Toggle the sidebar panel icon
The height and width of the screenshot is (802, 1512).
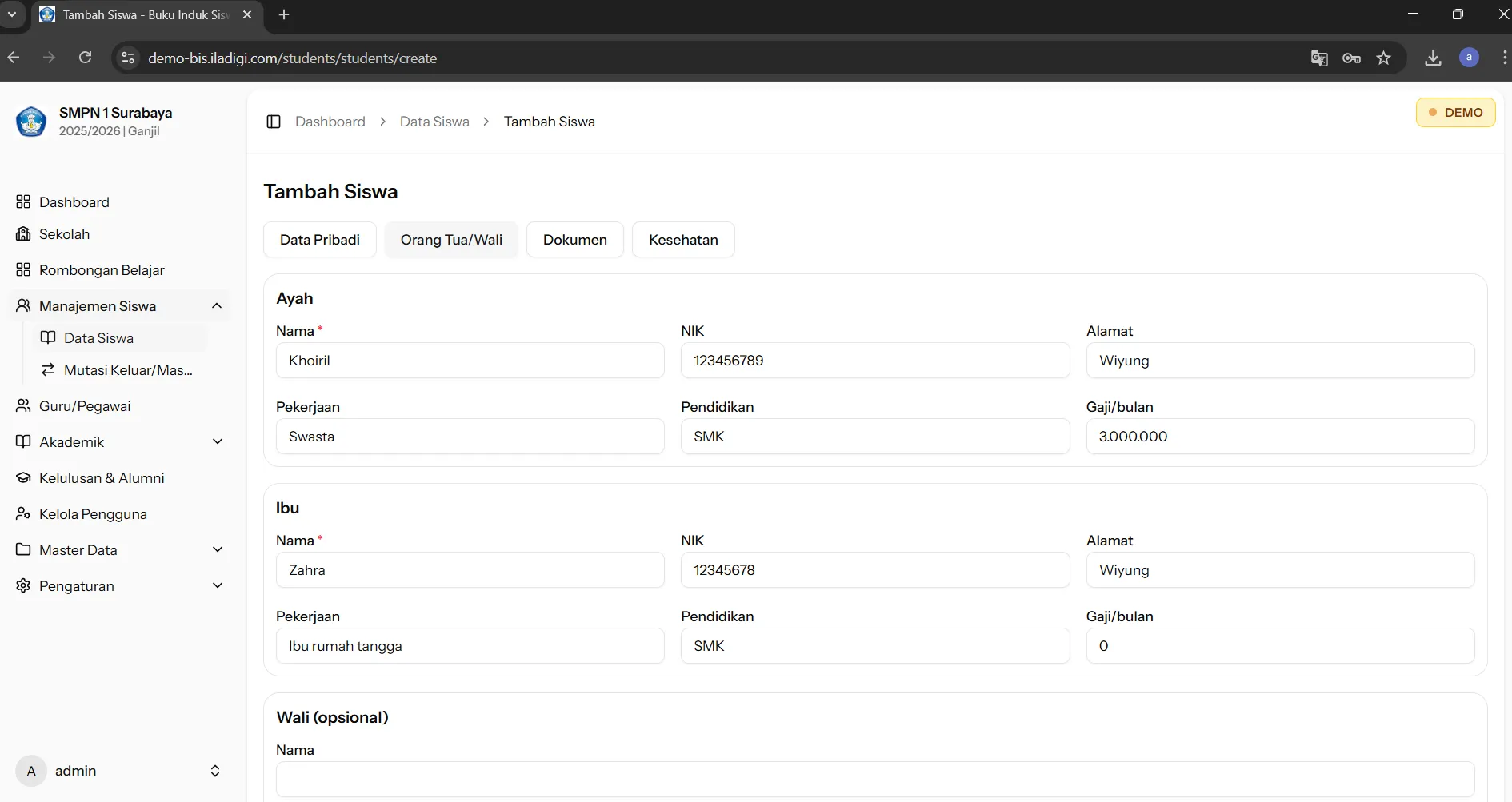pos(274,122)
